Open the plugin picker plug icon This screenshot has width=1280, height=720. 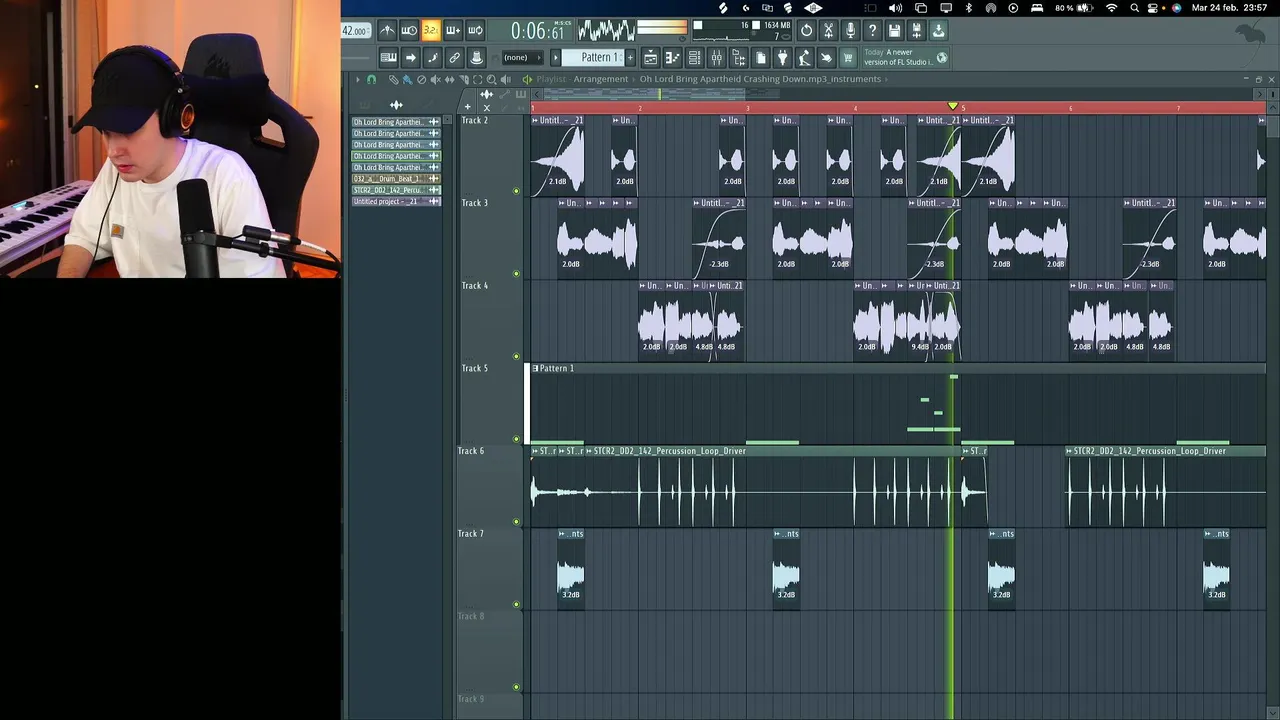point(782,57)
